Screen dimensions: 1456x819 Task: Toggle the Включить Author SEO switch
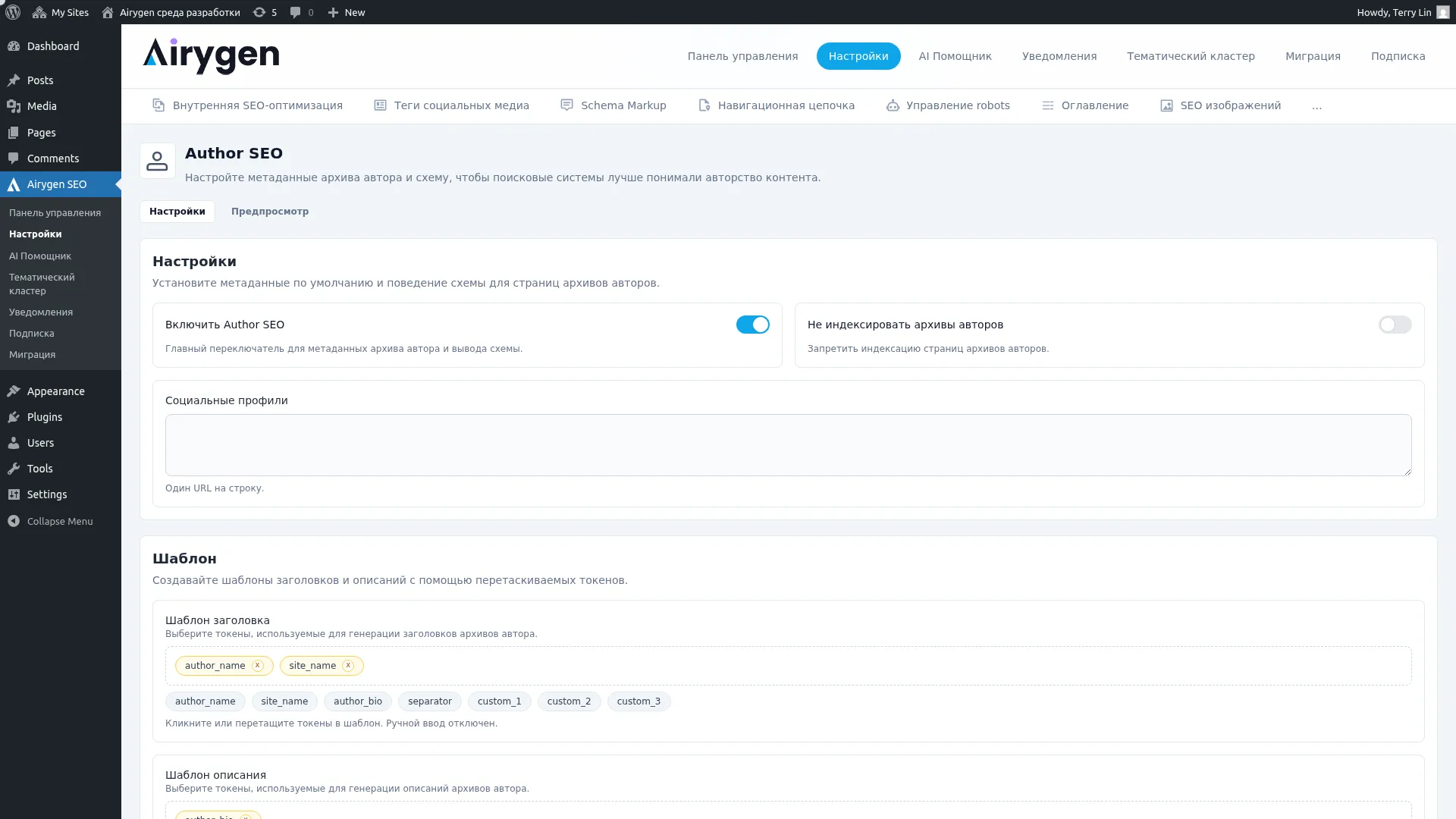pos(753,325)
